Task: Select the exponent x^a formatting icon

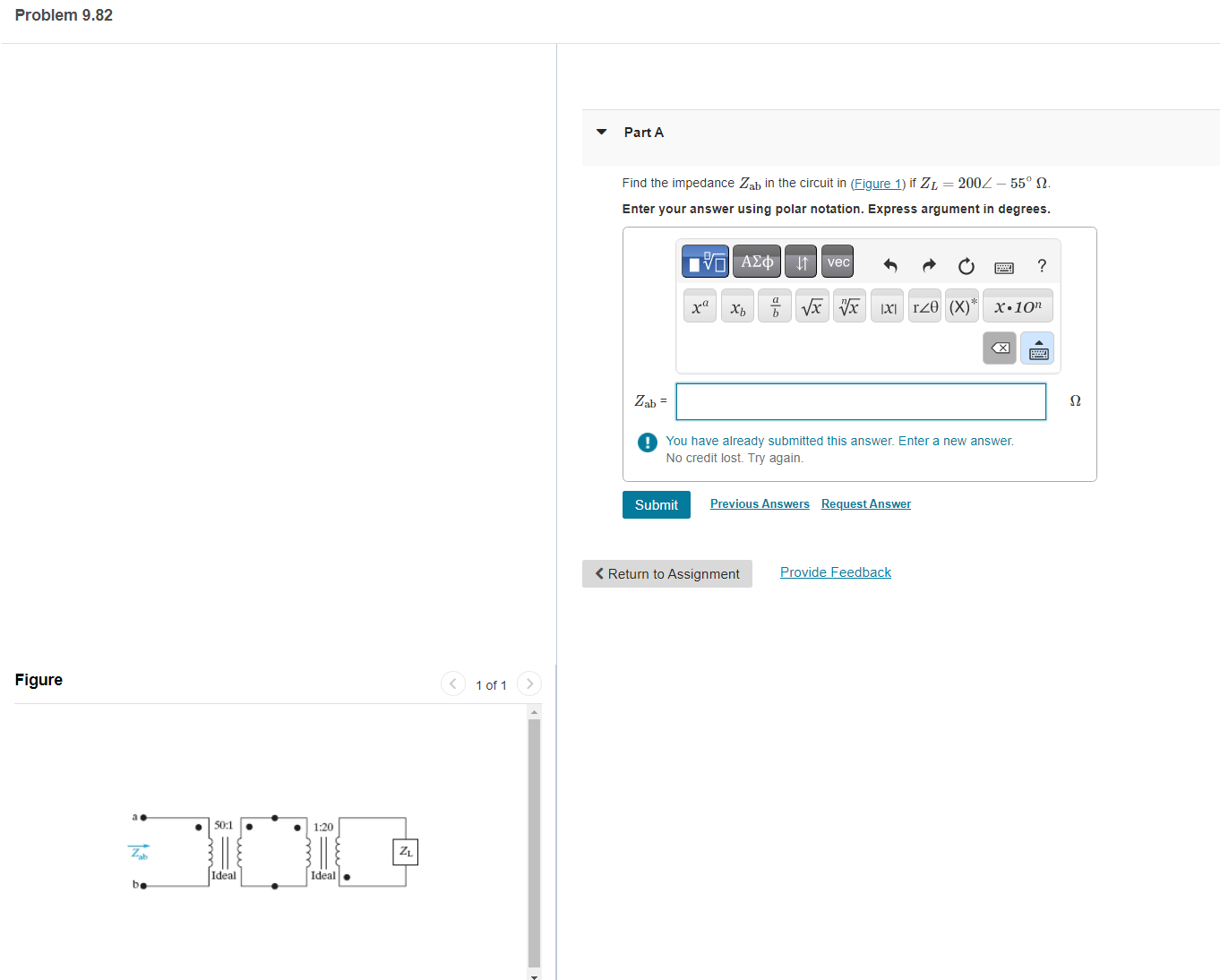Action: coord(700,305)
